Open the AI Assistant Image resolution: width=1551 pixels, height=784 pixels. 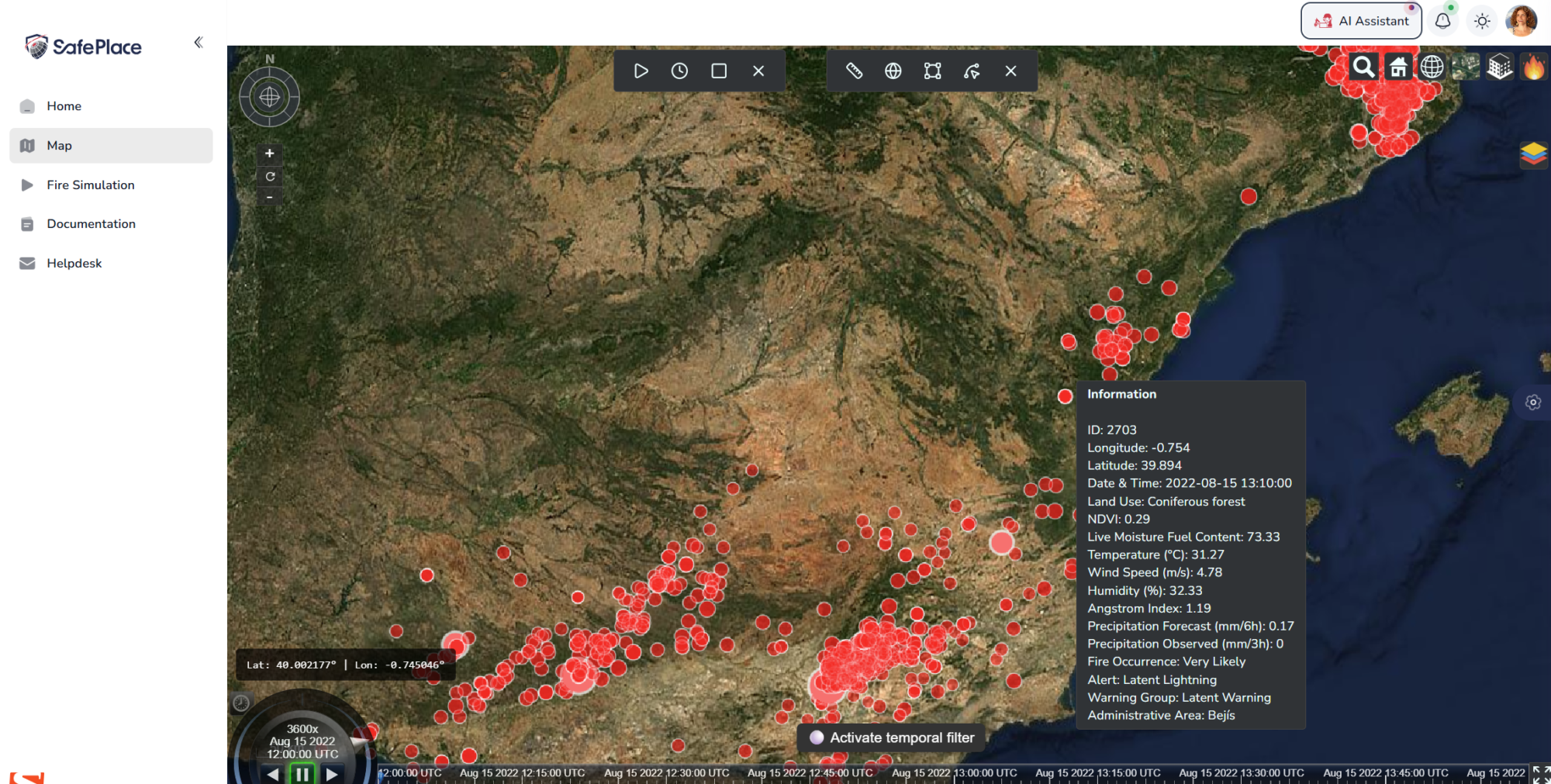(x=1361, y=21)
